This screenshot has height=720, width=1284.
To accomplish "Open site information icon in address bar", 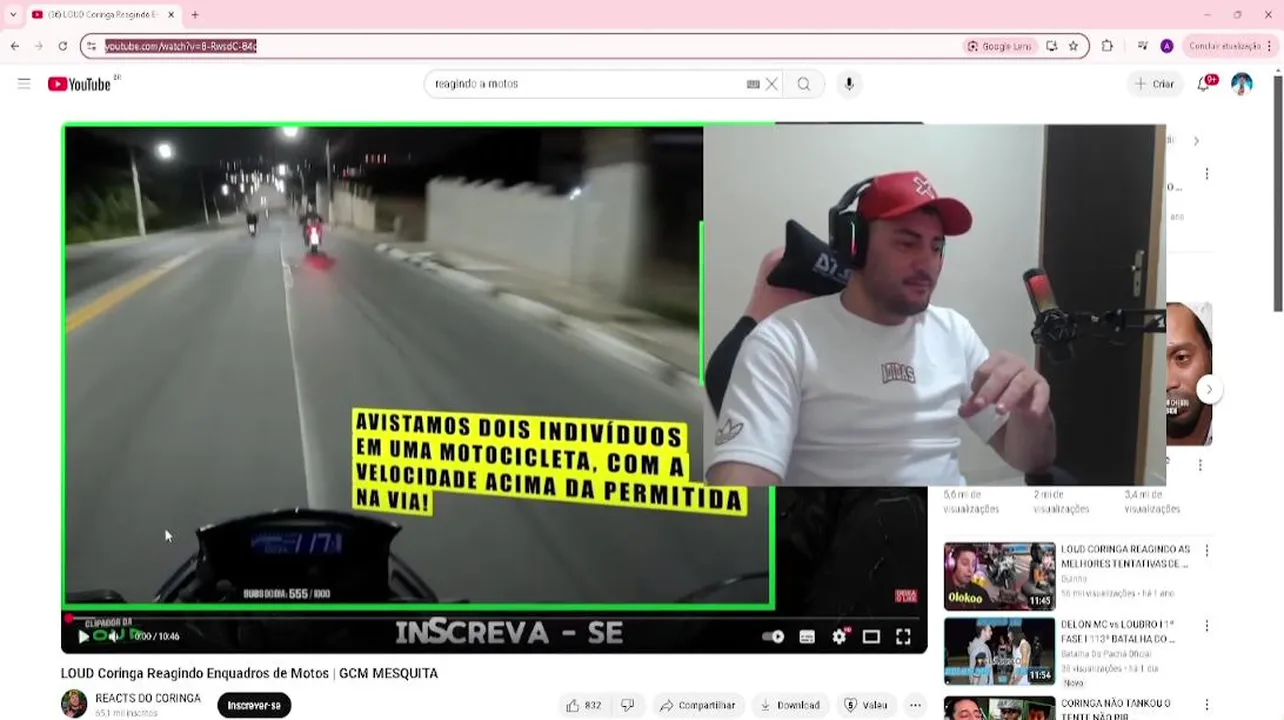I will click(91, 46).
